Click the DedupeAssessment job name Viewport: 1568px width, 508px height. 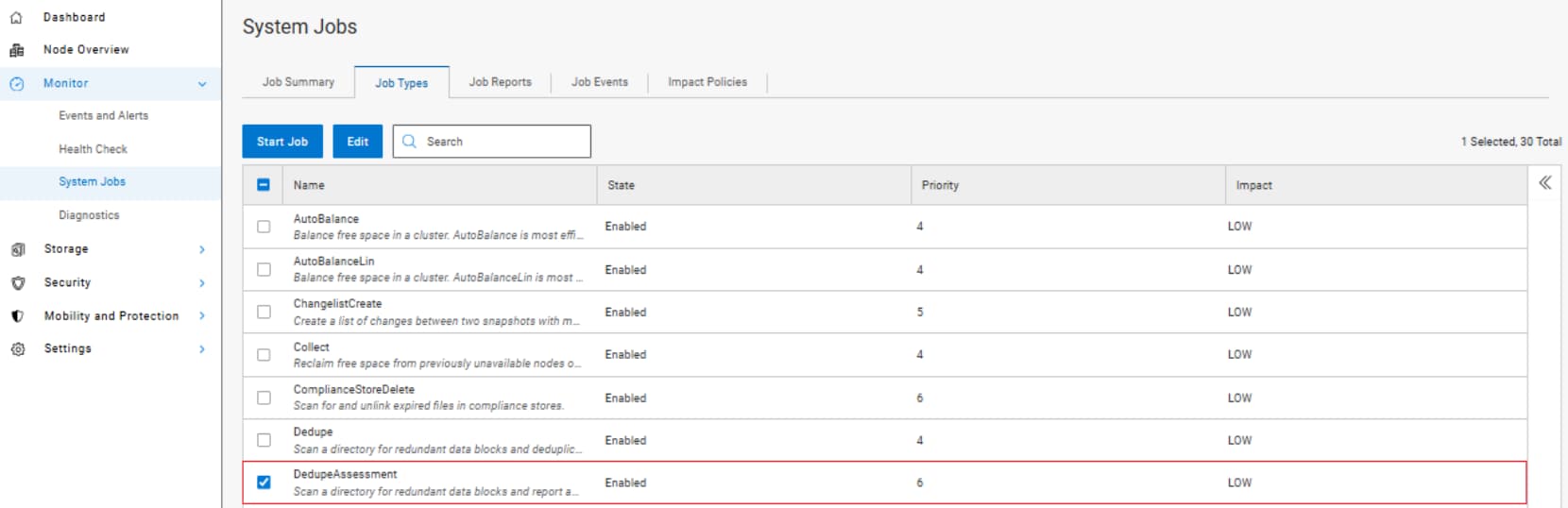345,474
